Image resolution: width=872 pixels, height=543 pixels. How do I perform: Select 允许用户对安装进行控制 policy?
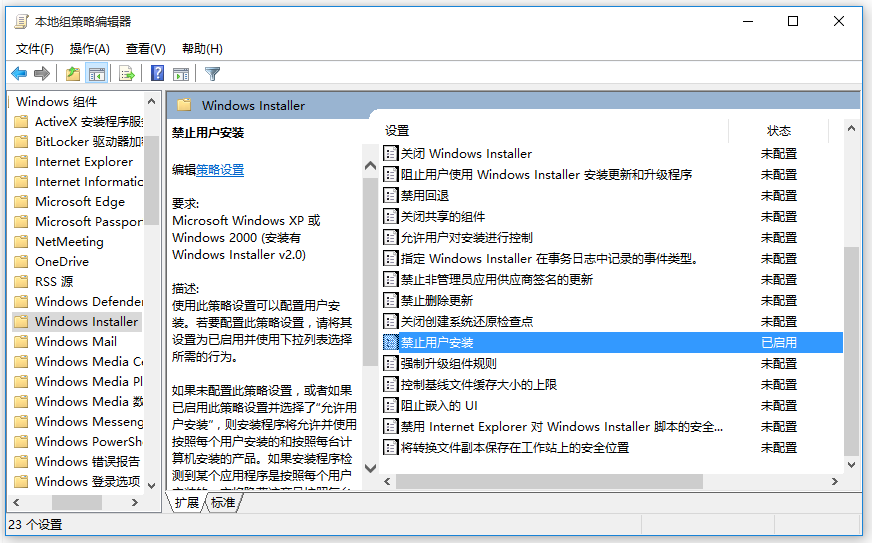pos(467,238)
